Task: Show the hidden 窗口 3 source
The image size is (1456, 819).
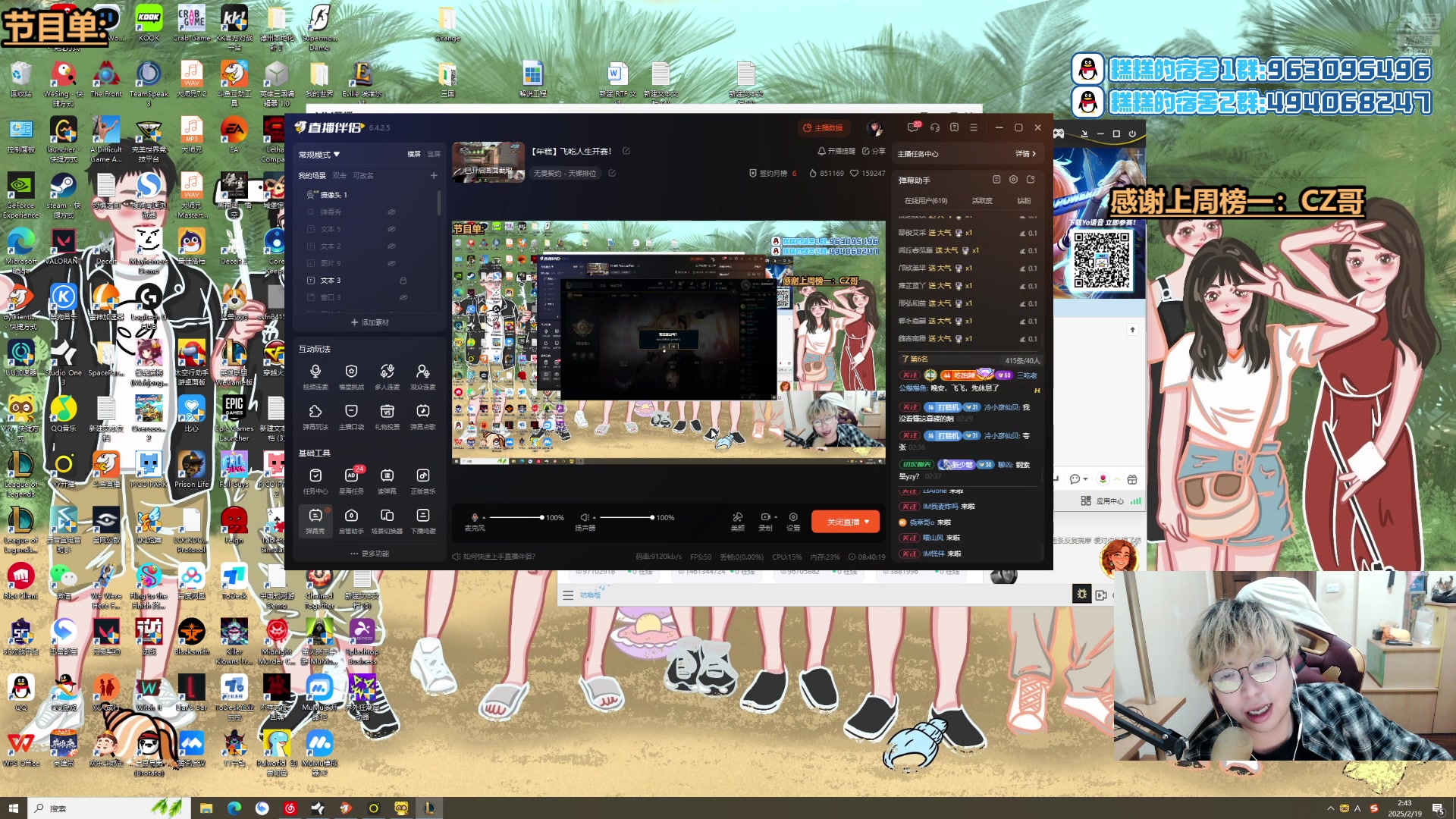Action: click(403, 297)
